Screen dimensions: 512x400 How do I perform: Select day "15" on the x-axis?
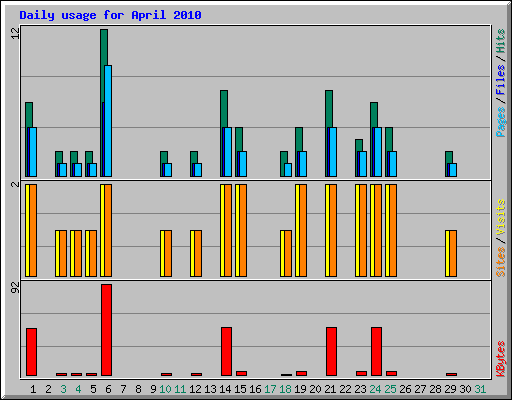click(240, 389)
